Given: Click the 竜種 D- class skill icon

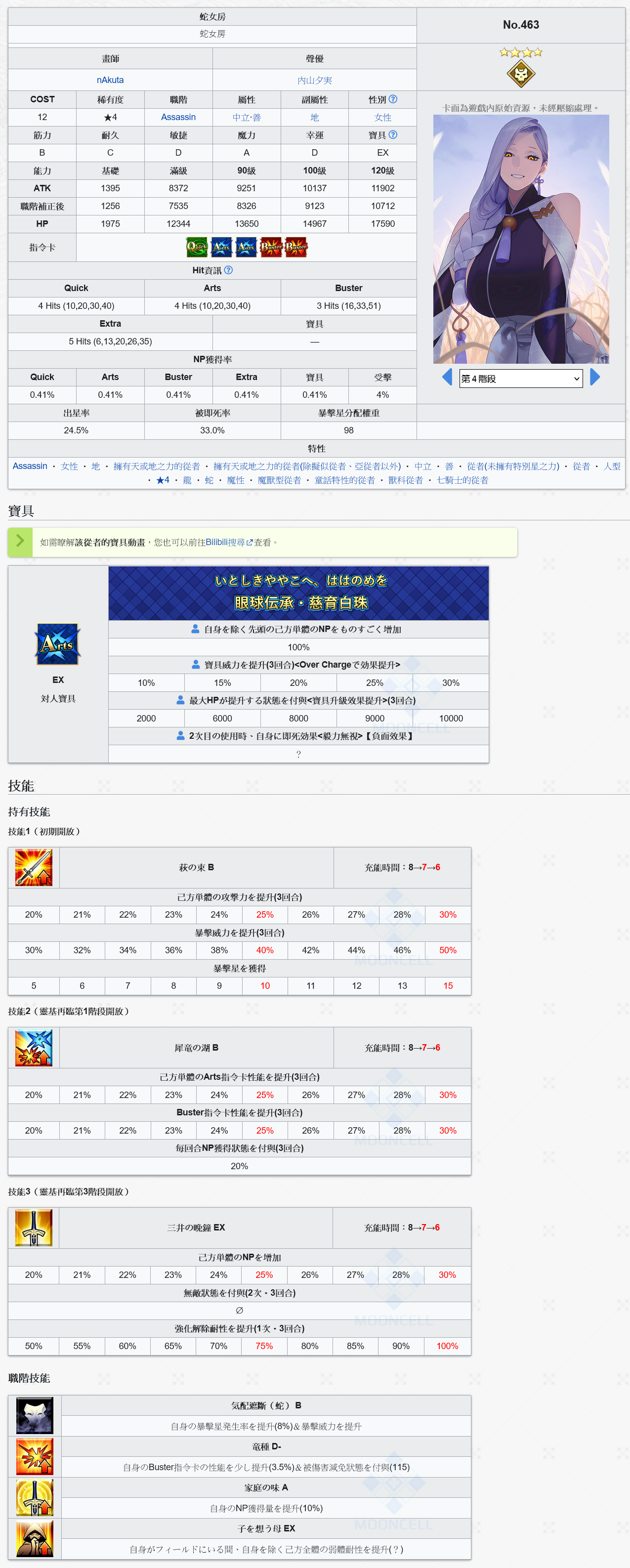Looking at the screenshot, I should coord(35,1457).
